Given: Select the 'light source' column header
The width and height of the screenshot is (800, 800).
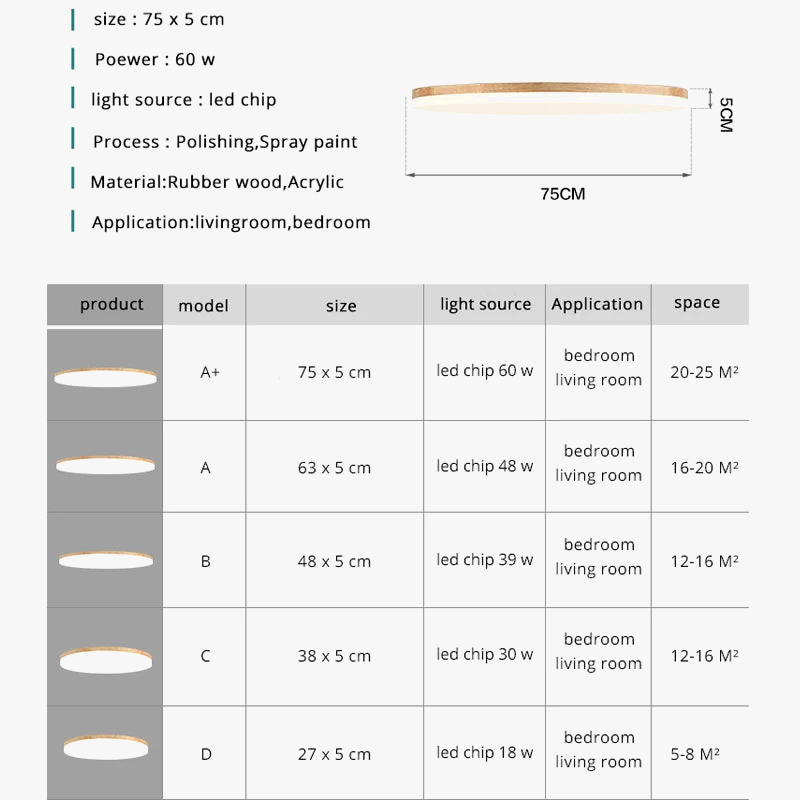Looking at the screenshot, I should pos(485,304).
